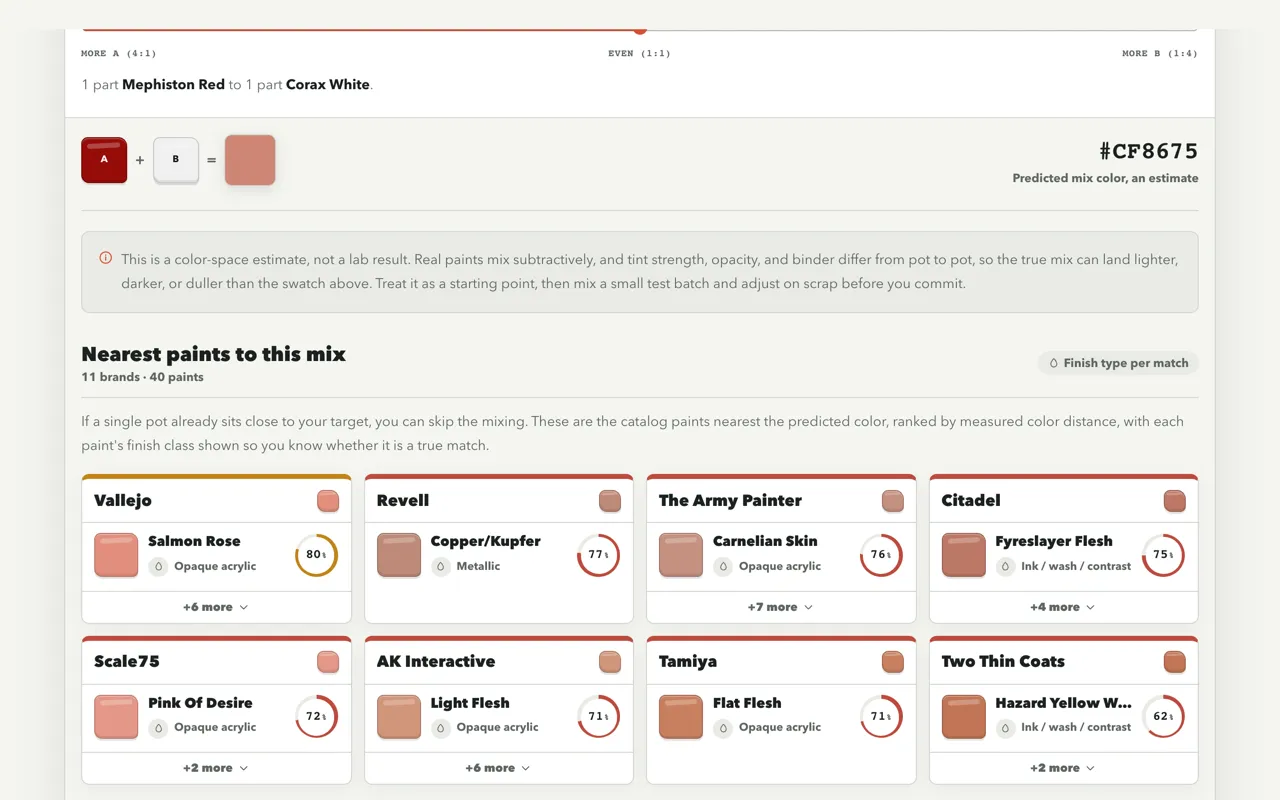The image size is (1280, 800).
Task: Click Two Thin Coats header mini swatch
Action: point(1175,662)
